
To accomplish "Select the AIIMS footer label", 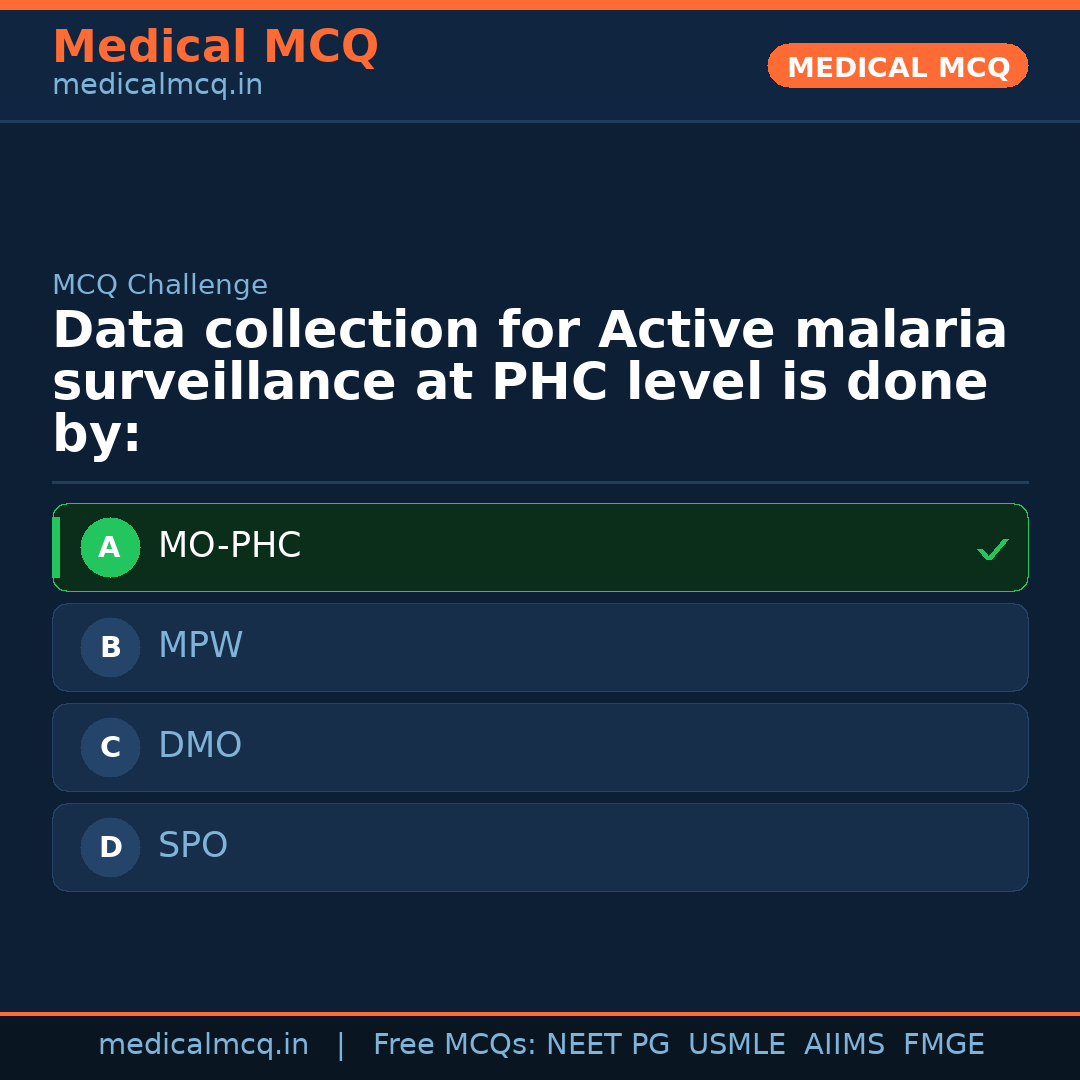I will [x=844, y=1045].
